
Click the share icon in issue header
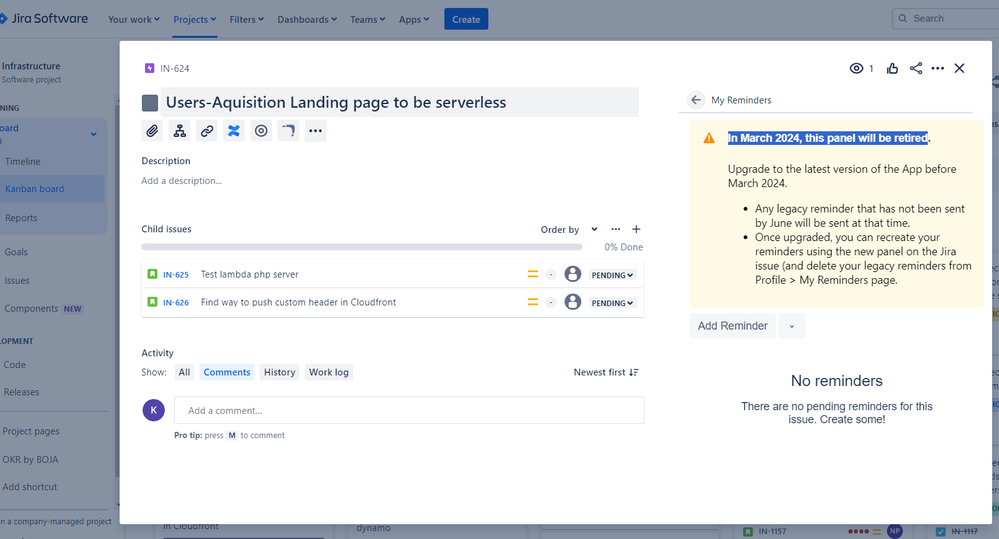click(916, 68)
